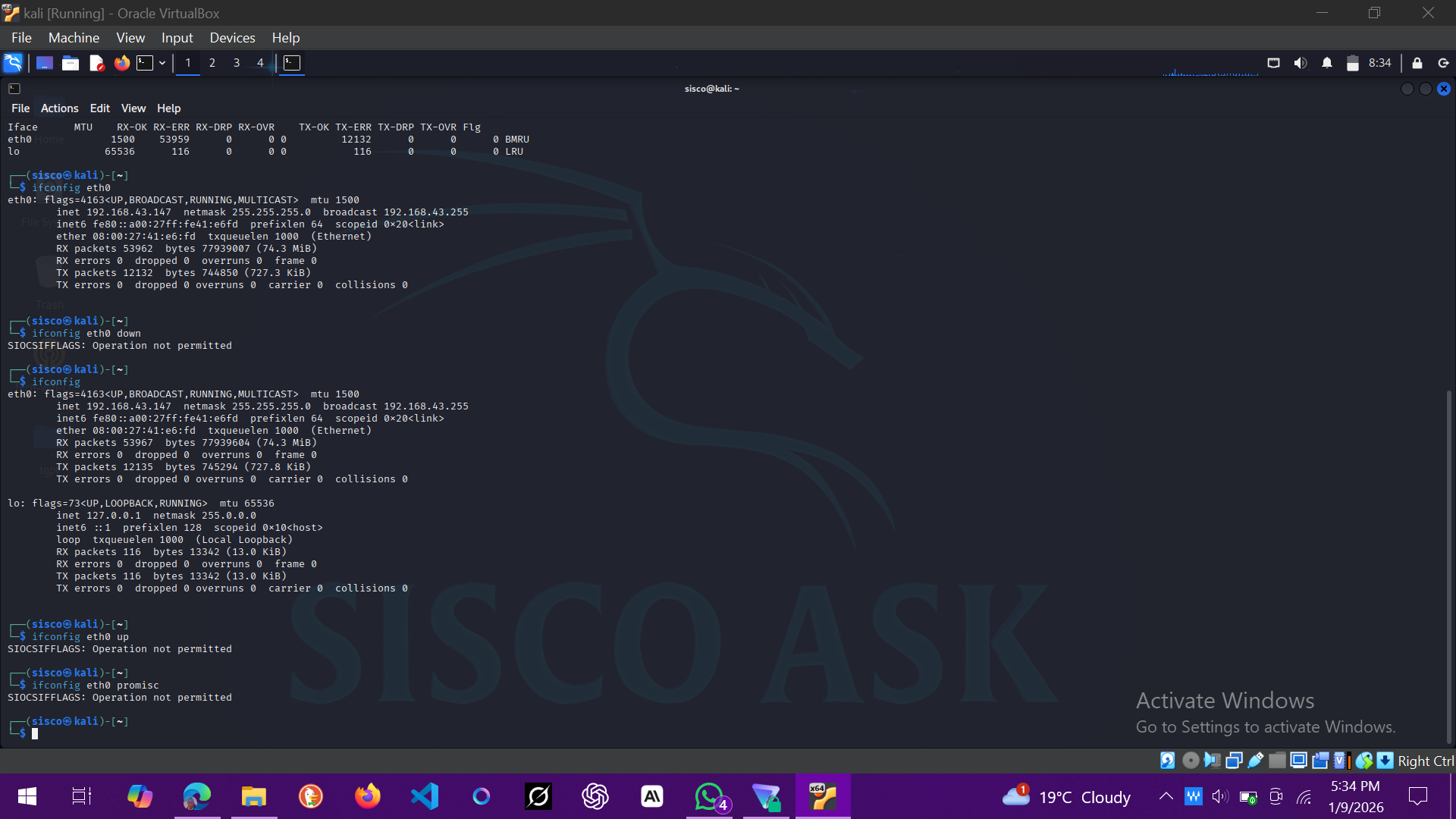Screen dimensions: 1456x819
Task: Click VirtualBox network adapters indicator
Action: (1234, 761)
